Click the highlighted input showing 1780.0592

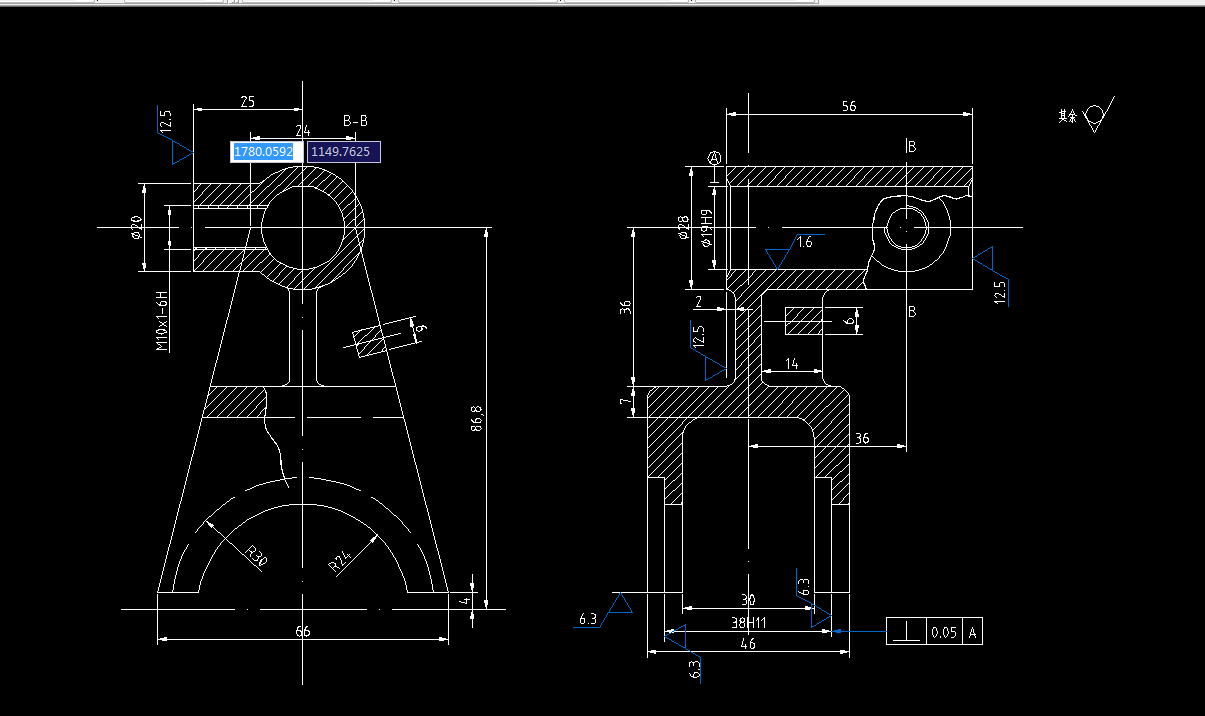click(x=262, y=151)
